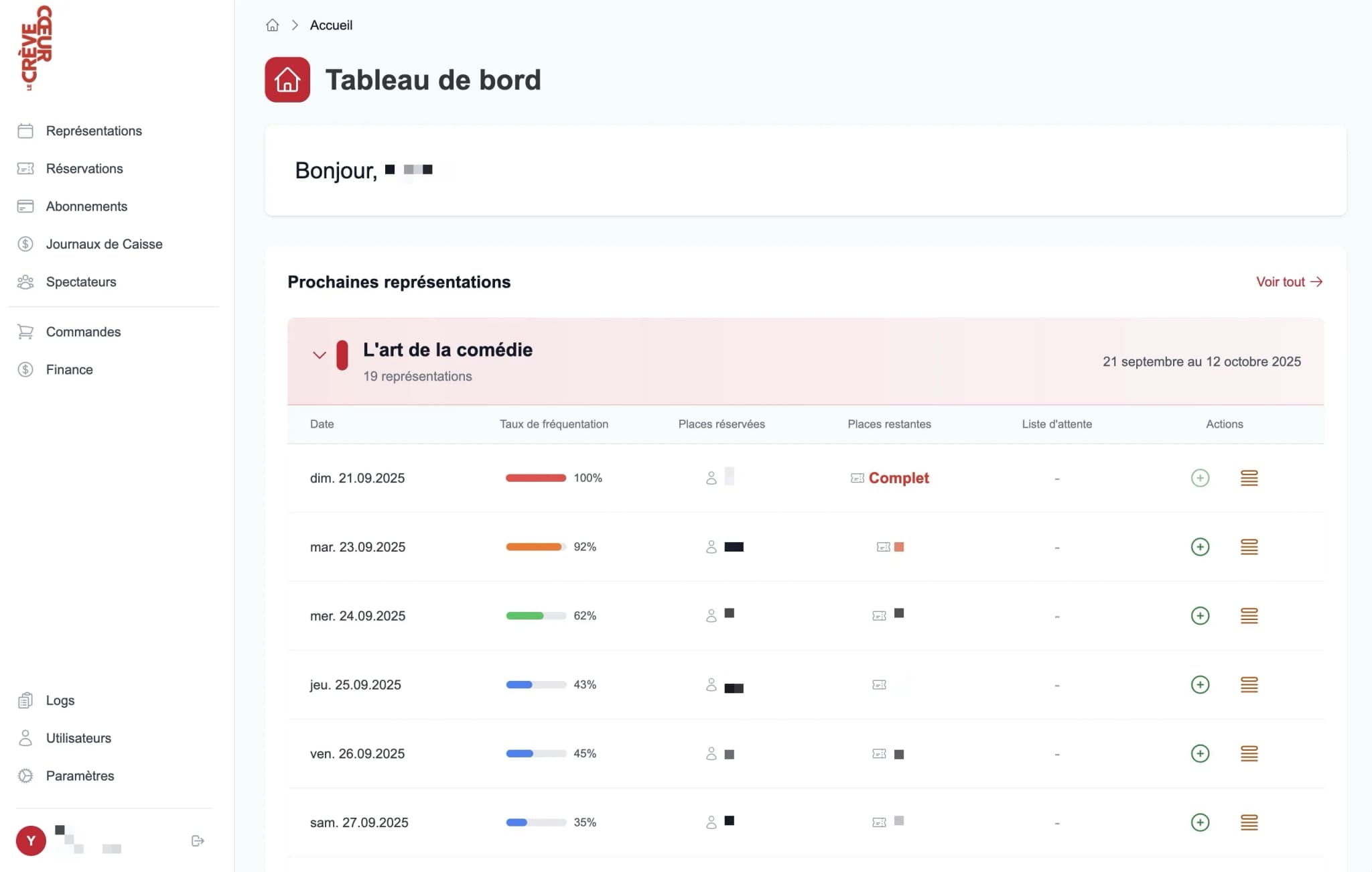
Task: Expand the breadcrumb chevron after home
Action: click(x=295, y=25)
